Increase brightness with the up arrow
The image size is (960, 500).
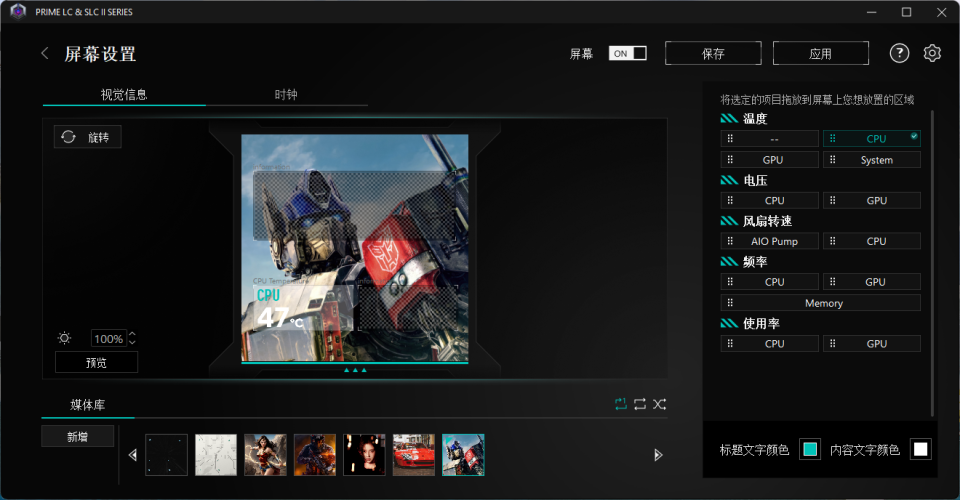132,334
